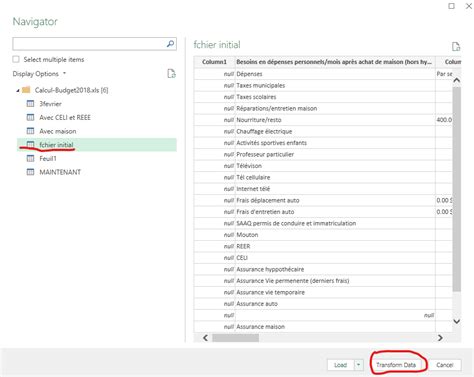Click the Column1 header in preview
The height and width of the screenshot is (377, 474).
coord(214,62)
